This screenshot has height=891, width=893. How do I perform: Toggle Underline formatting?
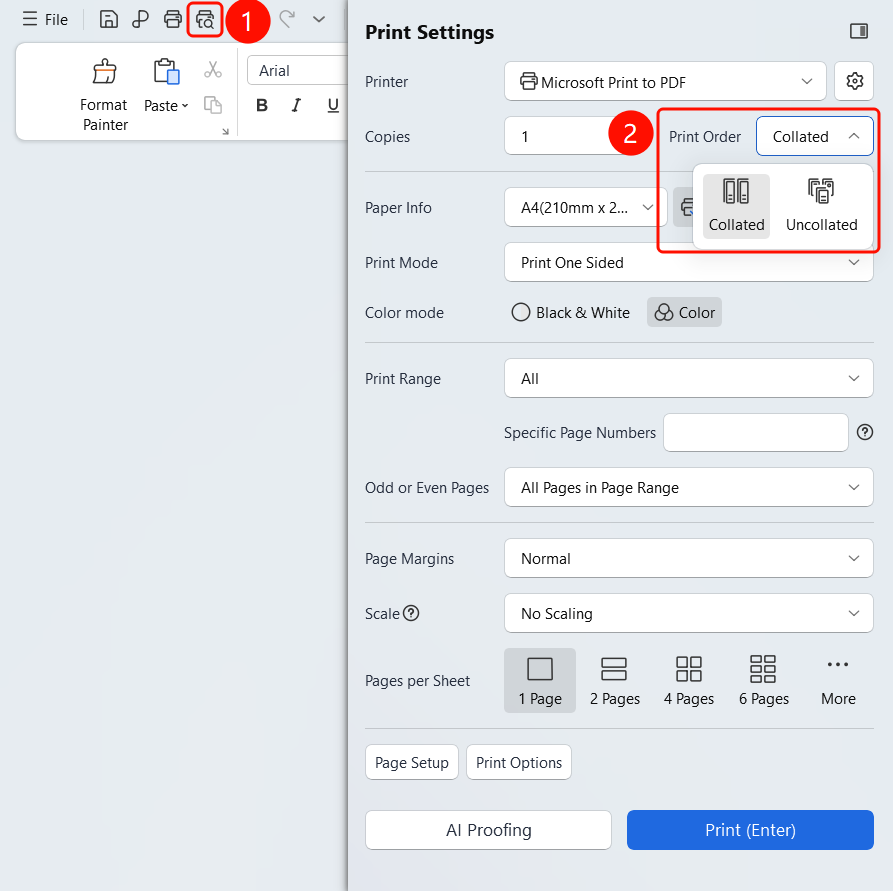tap(333, 105)
